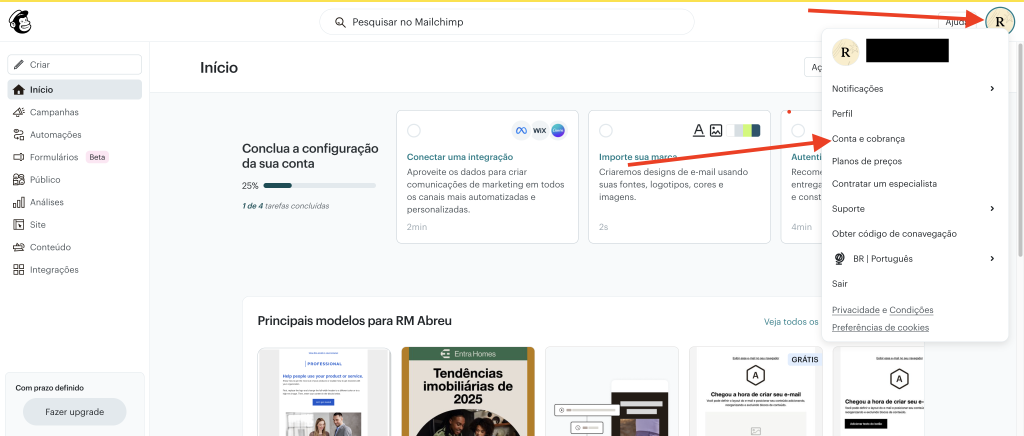Click the Análises bar chart icon
This screenshot has height=436, width=1024.
19,202
